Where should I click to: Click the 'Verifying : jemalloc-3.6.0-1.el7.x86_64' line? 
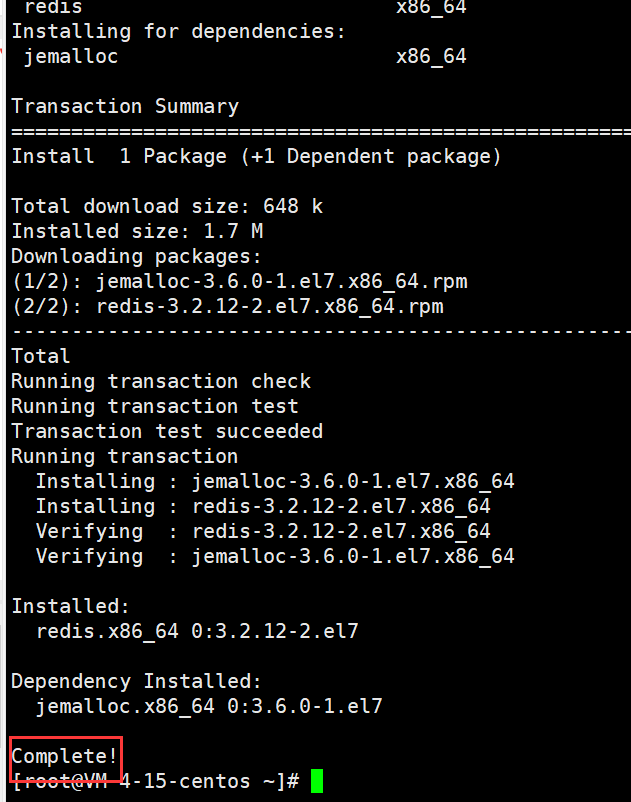coord(275,557)
